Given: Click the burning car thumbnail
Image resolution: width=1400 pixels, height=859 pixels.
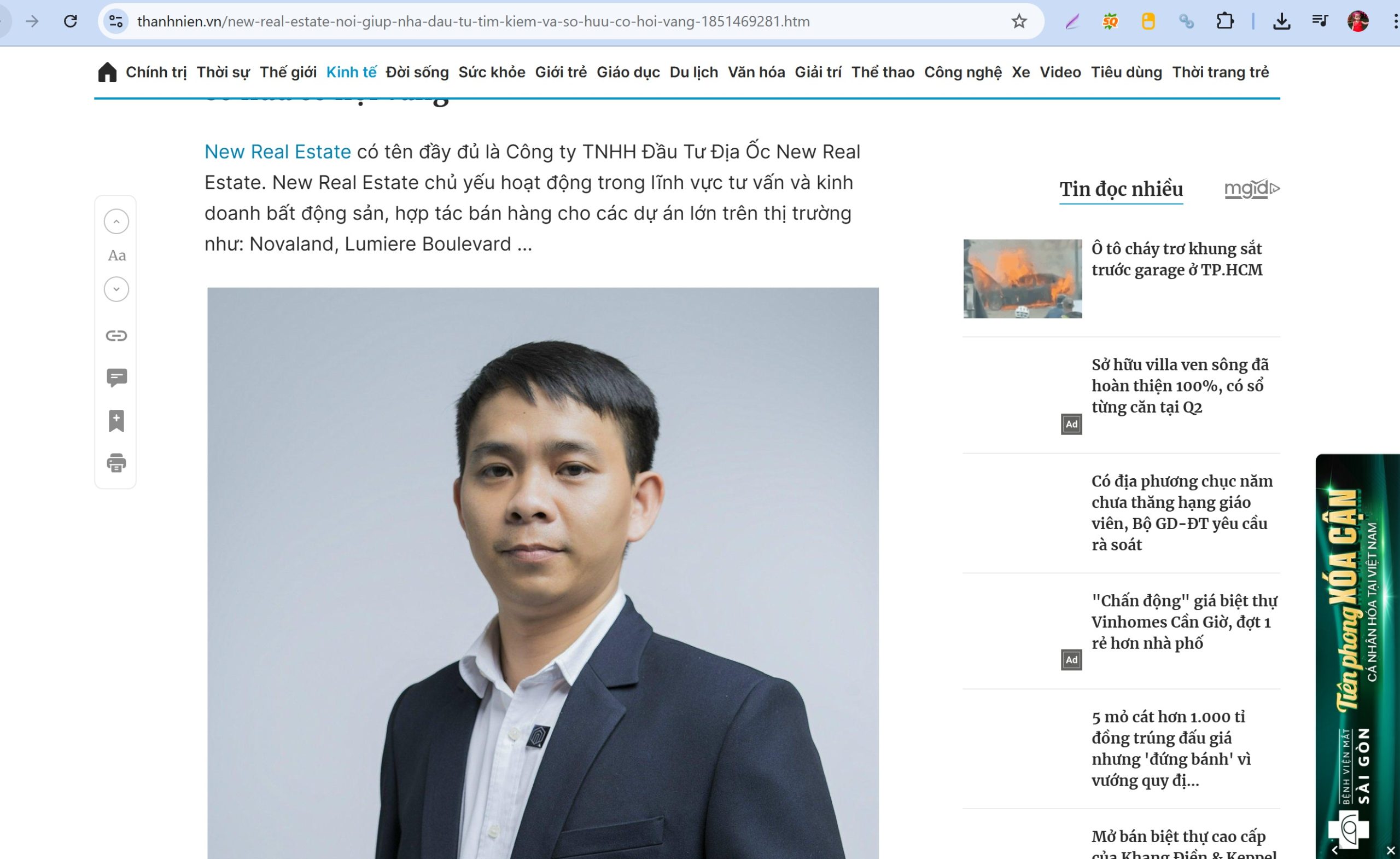Looking at the screenshot, I should click(x=1022, y=278).
